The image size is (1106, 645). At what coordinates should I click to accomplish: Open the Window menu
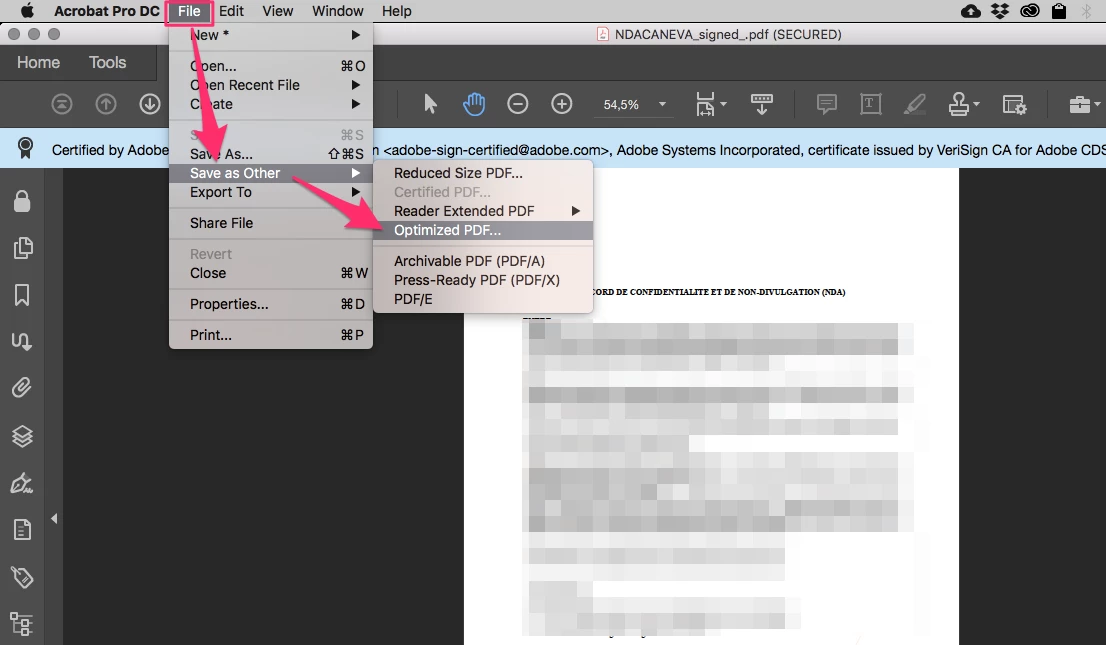337,11
